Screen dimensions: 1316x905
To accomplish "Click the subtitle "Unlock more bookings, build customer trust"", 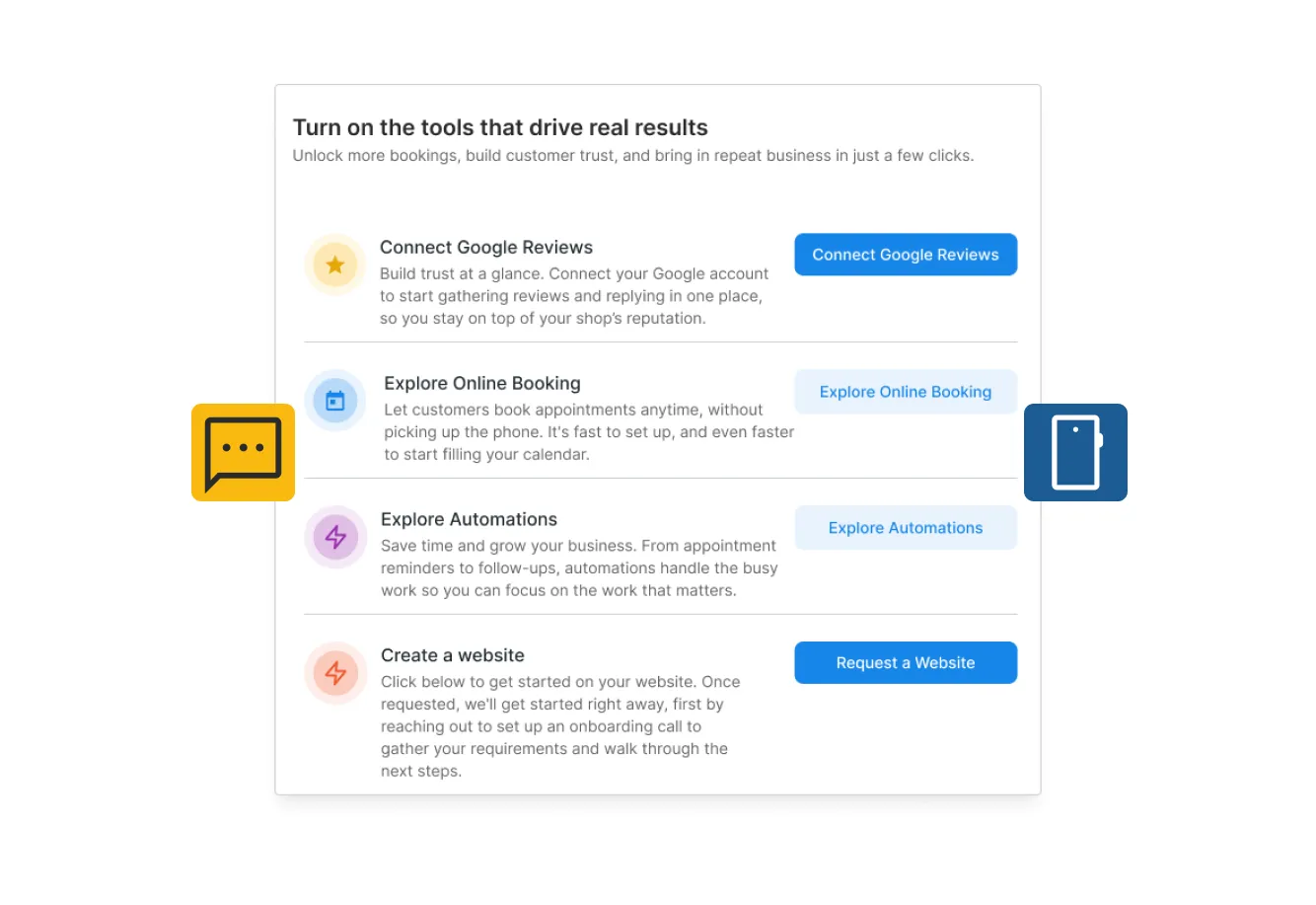I will [455, 156].
